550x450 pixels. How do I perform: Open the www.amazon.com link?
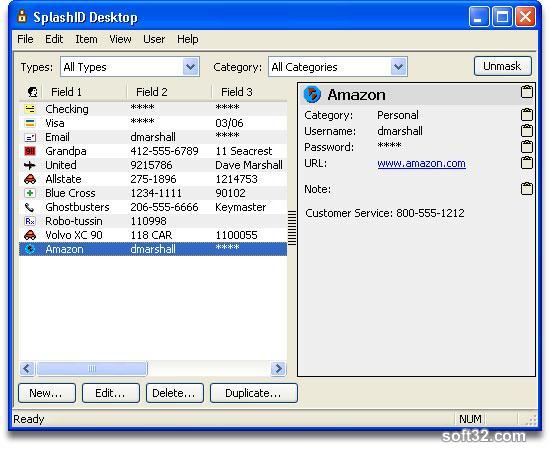(421, 163)
